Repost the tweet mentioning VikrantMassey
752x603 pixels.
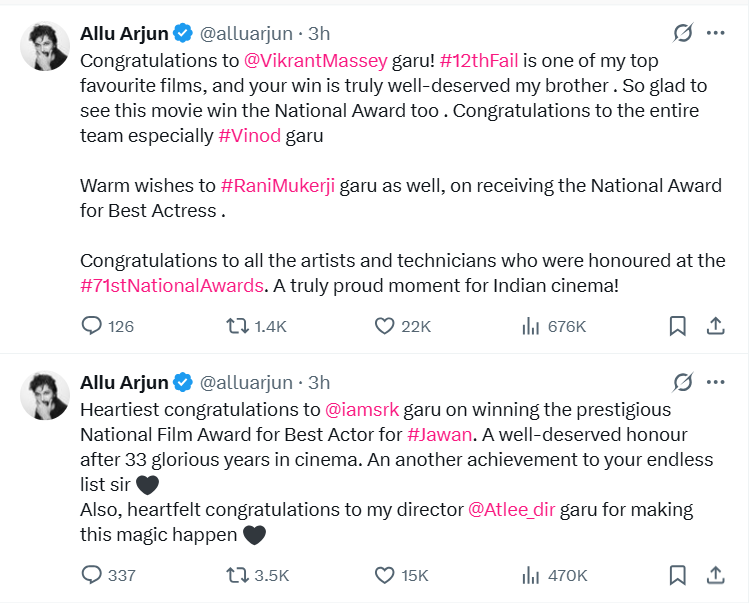click(x=238, y=326)
